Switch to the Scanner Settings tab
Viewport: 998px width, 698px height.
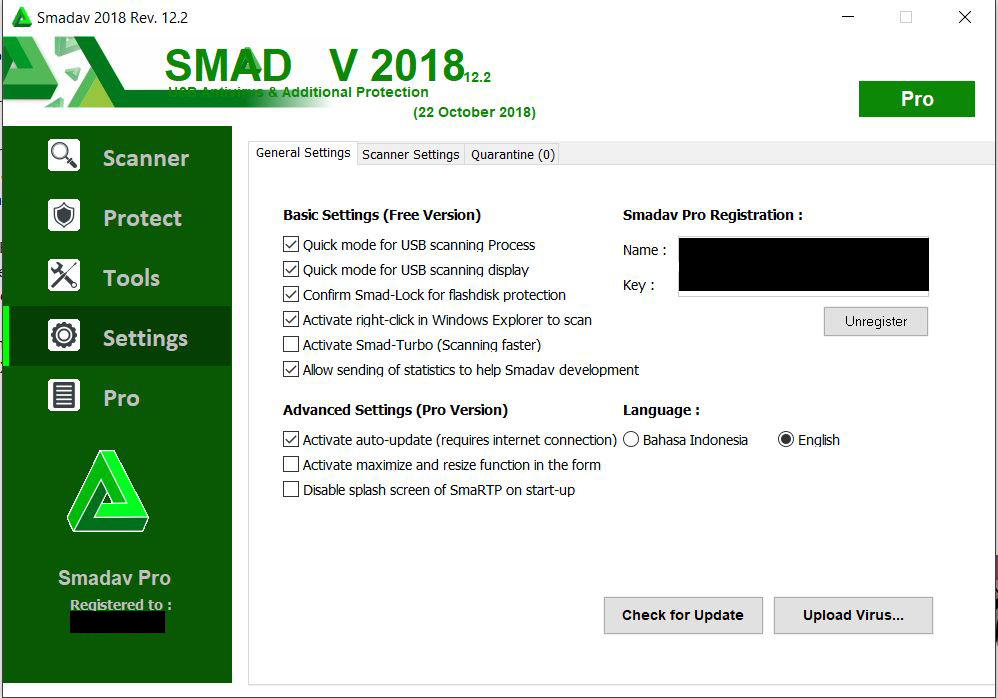click(x=410, y=154)
